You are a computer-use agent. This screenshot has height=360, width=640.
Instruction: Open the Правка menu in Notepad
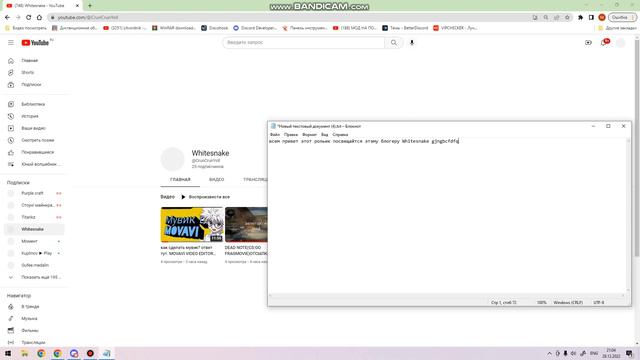(x=291, y=134)
